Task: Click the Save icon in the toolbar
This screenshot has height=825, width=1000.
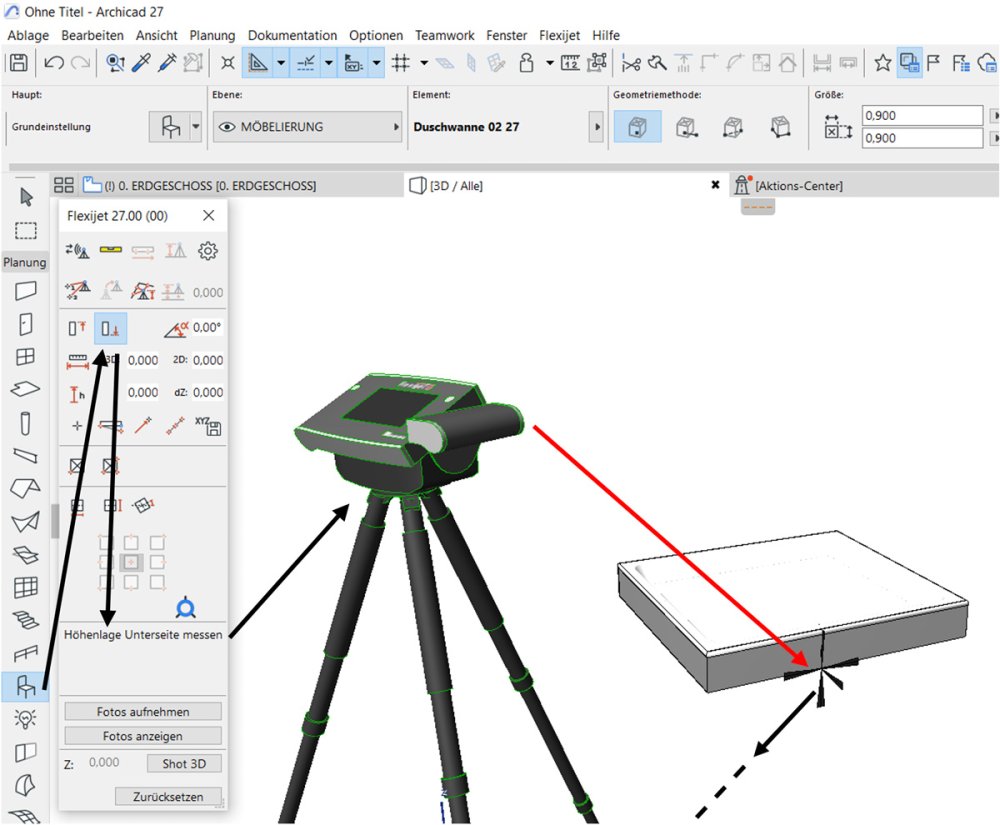Action: pos(18,62)
